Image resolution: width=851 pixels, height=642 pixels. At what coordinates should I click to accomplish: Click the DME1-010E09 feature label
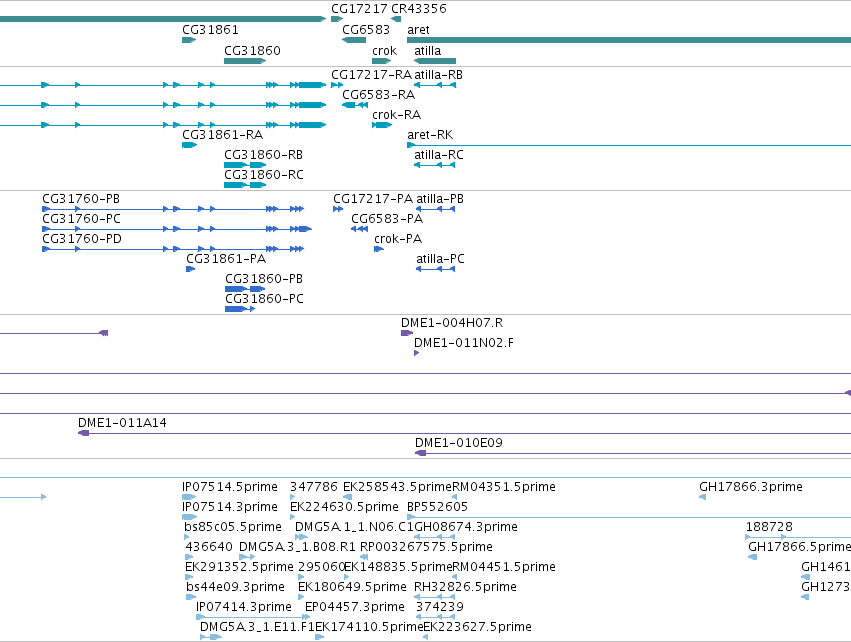(x=459, y=443)
